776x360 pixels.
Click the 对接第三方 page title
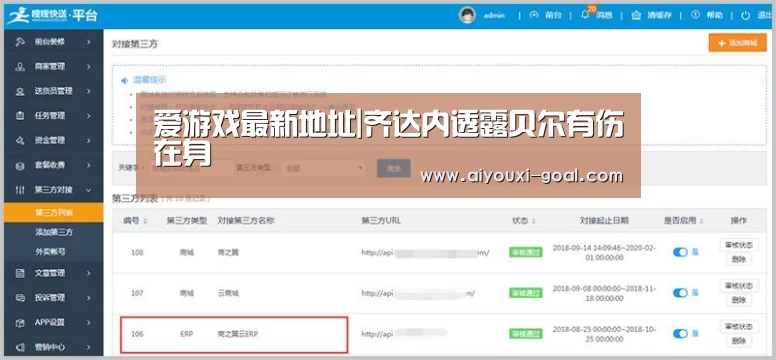pyautogui.click(x=135, y=44)
